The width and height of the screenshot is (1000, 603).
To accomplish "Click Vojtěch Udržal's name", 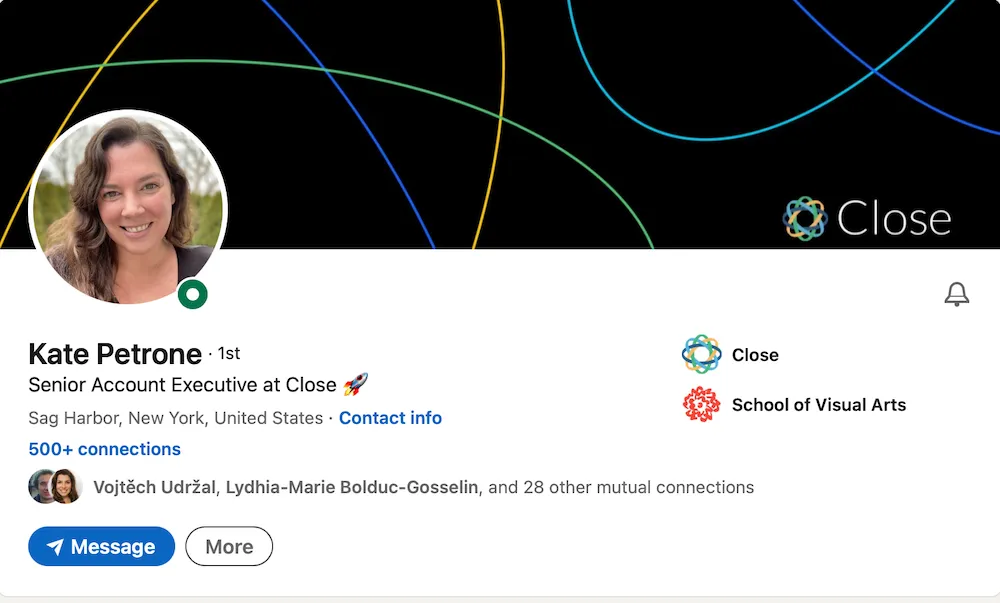I will [x=154, y=488].
